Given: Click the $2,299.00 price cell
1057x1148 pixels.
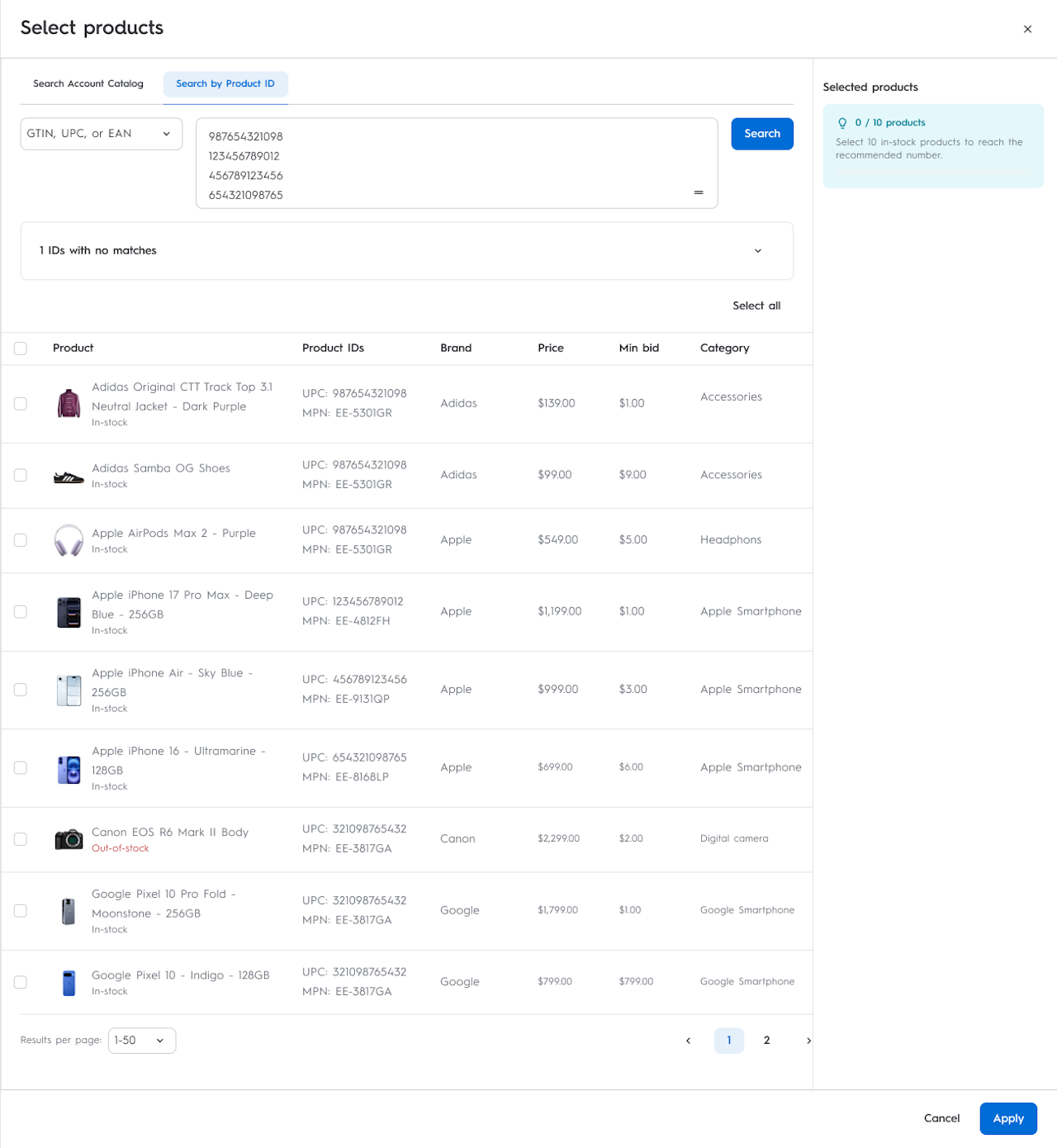Looking at the screenshot, I should [559, 839].
